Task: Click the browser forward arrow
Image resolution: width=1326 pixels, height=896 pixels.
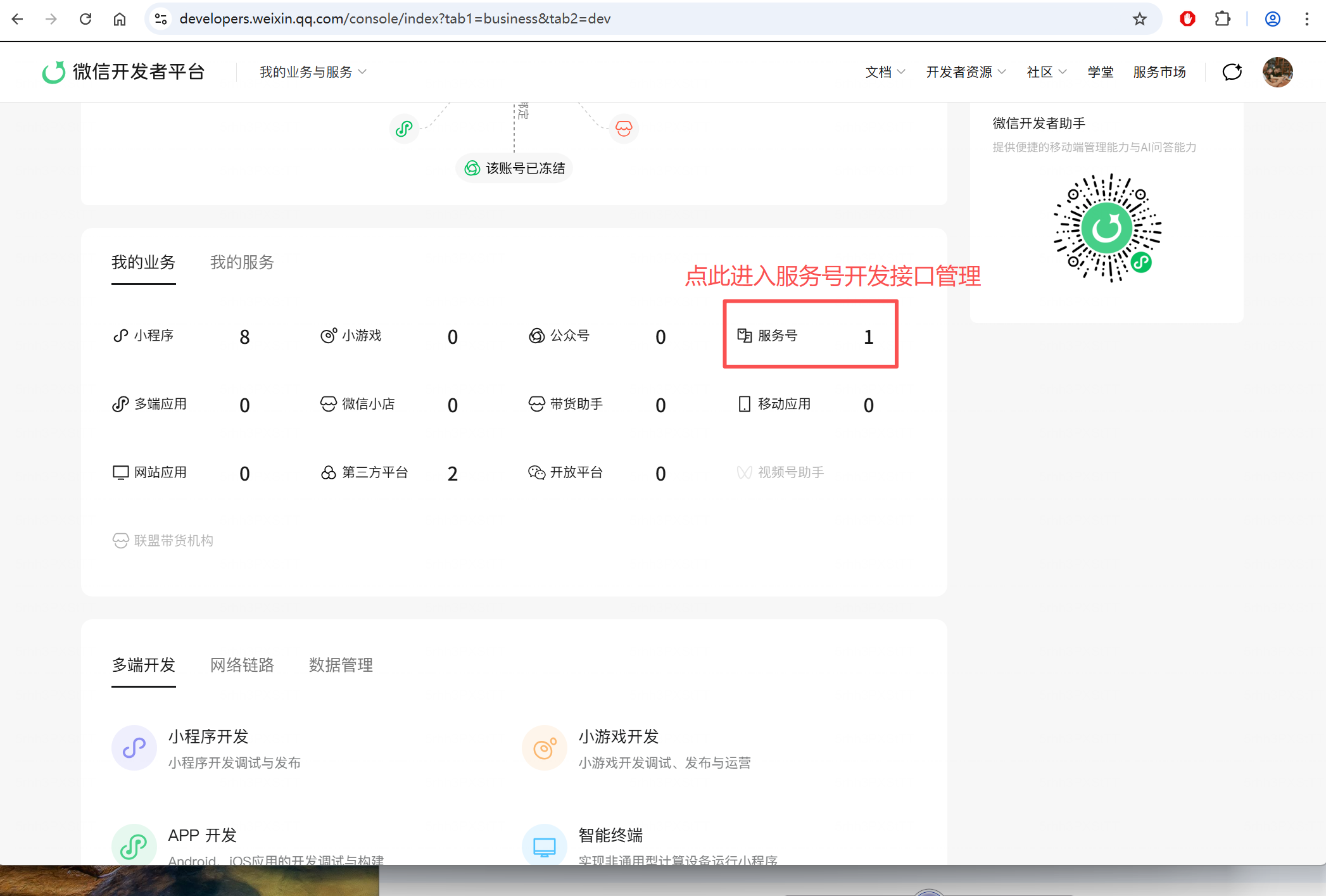Action: pos(51,19)
